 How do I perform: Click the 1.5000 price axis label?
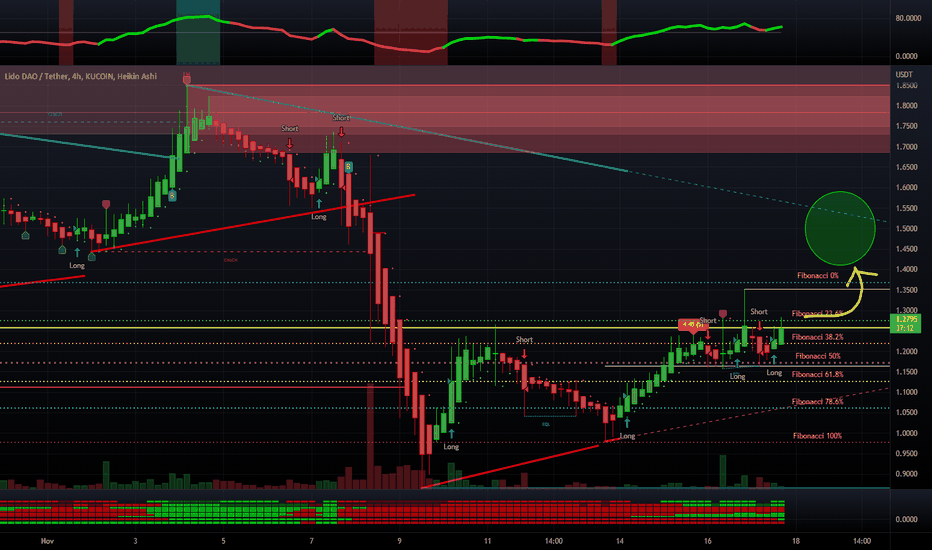906,229
